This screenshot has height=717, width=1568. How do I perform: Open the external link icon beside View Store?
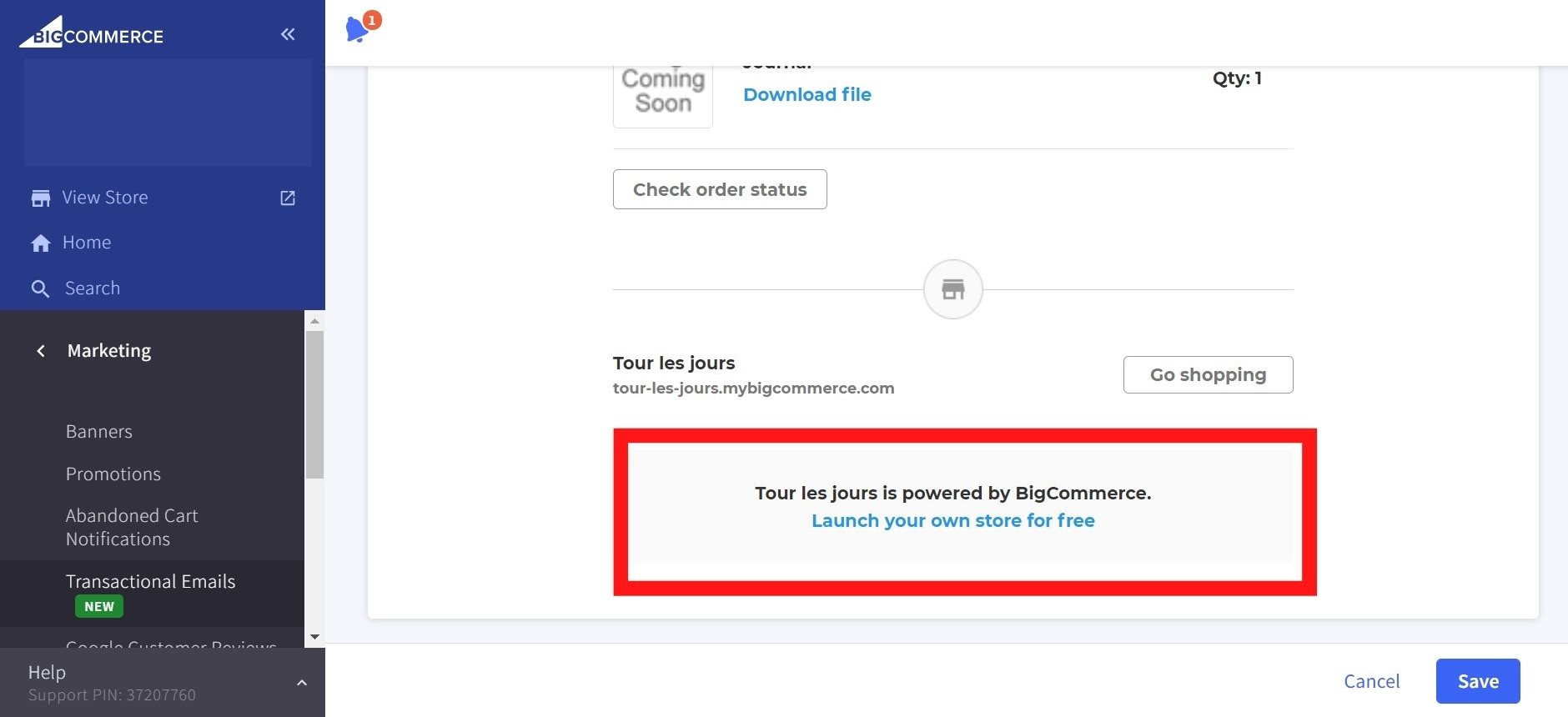click(288, 198)
